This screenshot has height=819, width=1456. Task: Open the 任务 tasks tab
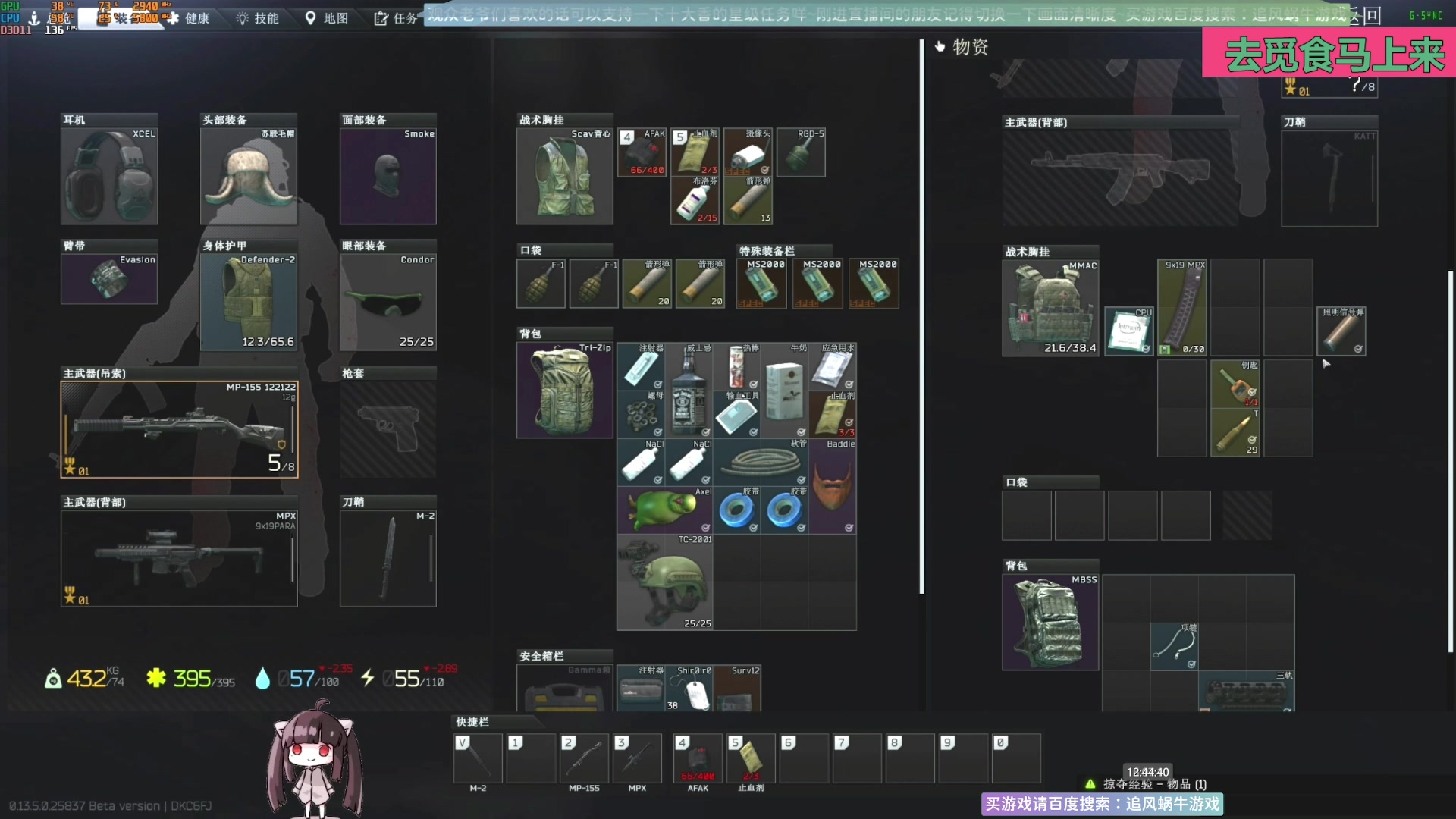point(396,18)
